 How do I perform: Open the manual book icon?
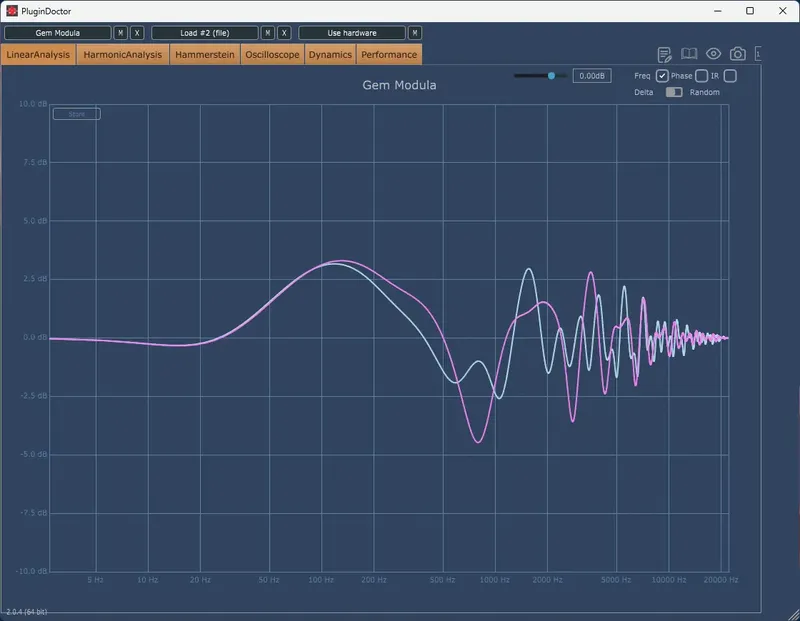[x=688, y=54]
